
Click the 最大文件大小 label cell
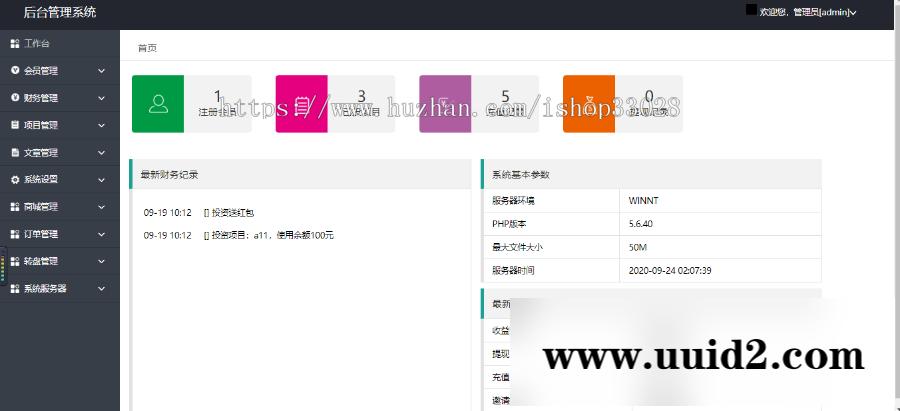552,247
